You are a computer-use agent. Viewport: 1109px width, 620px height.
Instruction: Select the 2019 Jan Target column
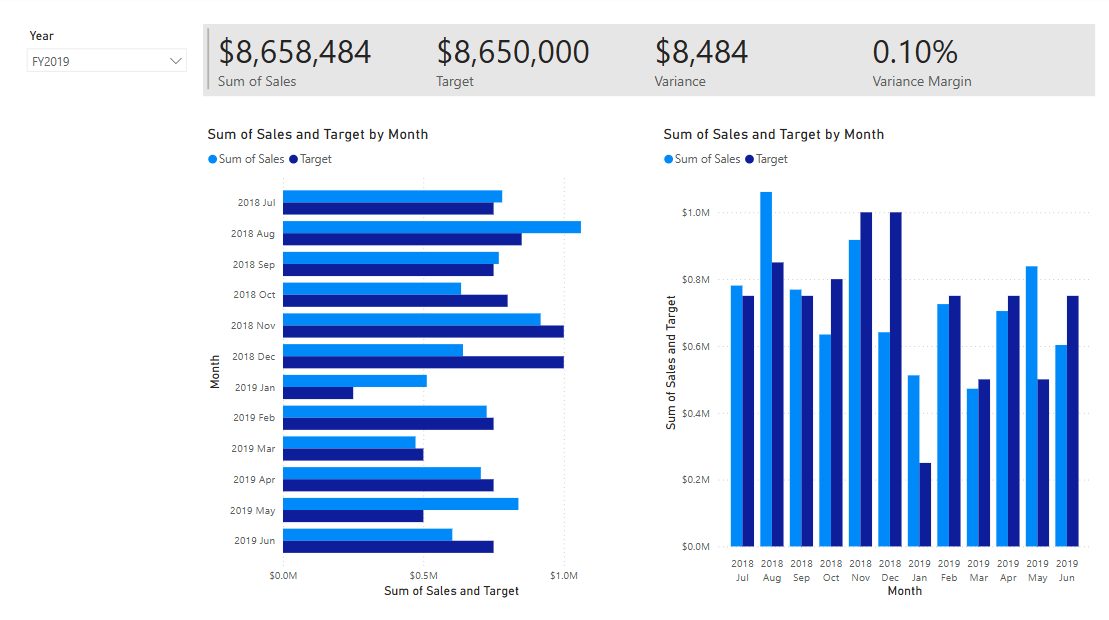[925, 505]
